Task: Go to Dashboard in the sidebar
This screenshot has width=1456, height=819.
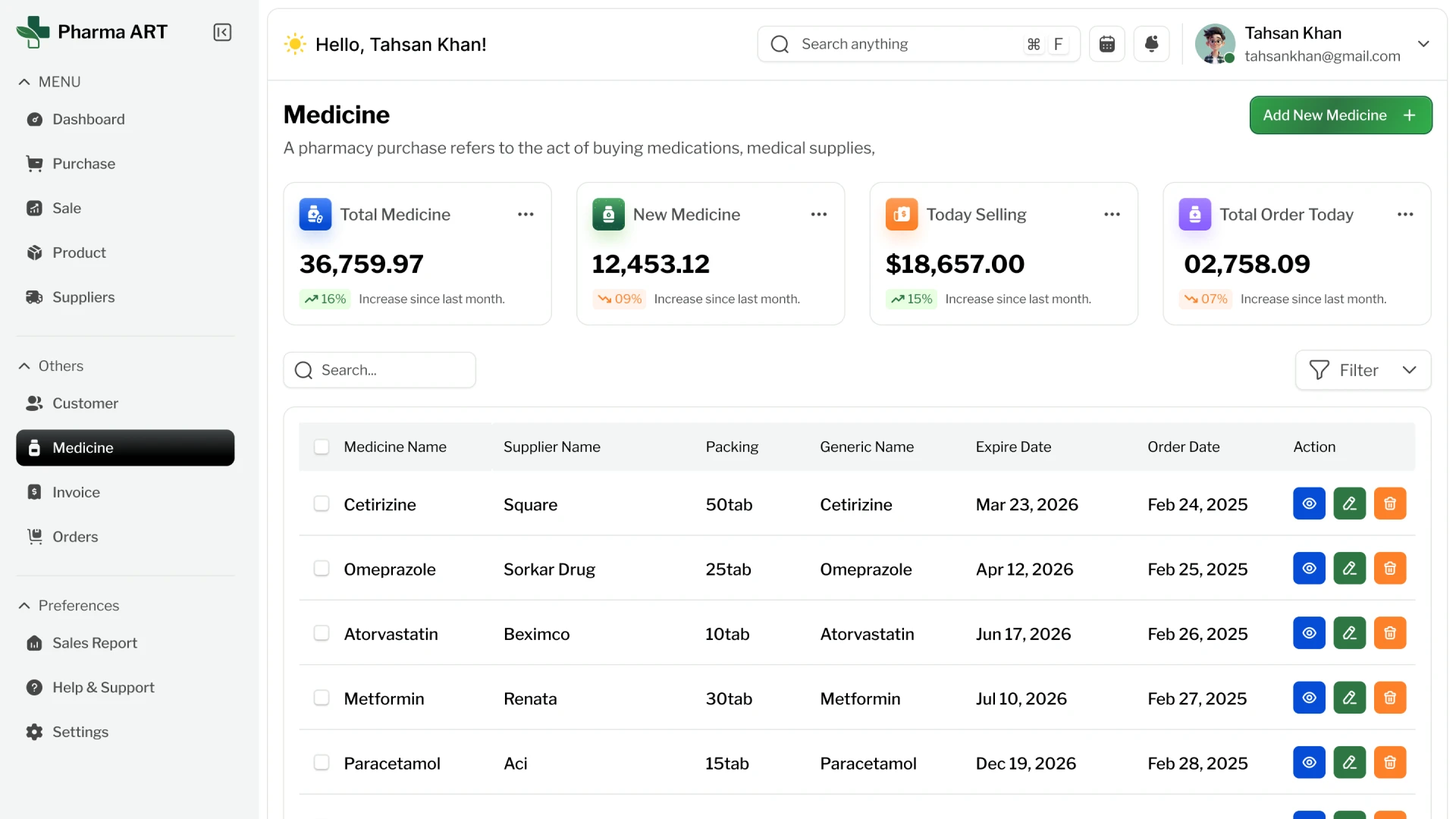Action: (88, 119)
